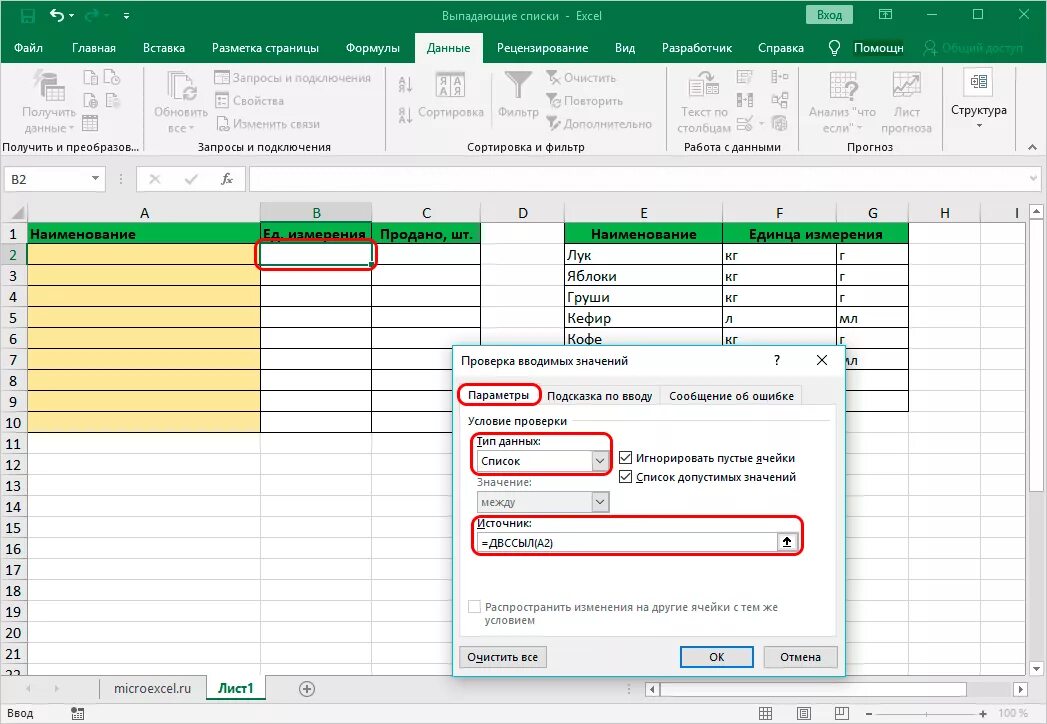Select the Лист1 sheet tab
Image resolution: width=1047 pixels, height=724 pixels.
pos(236,688)
